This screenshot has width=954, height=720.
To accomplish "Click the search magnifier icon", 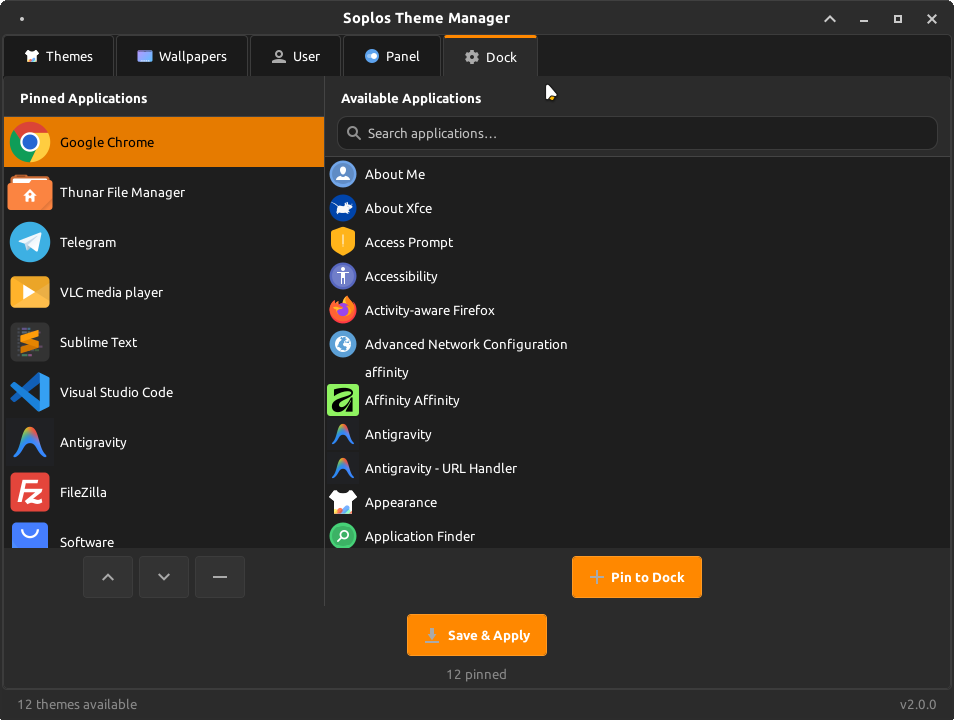I will pos(353,133).
